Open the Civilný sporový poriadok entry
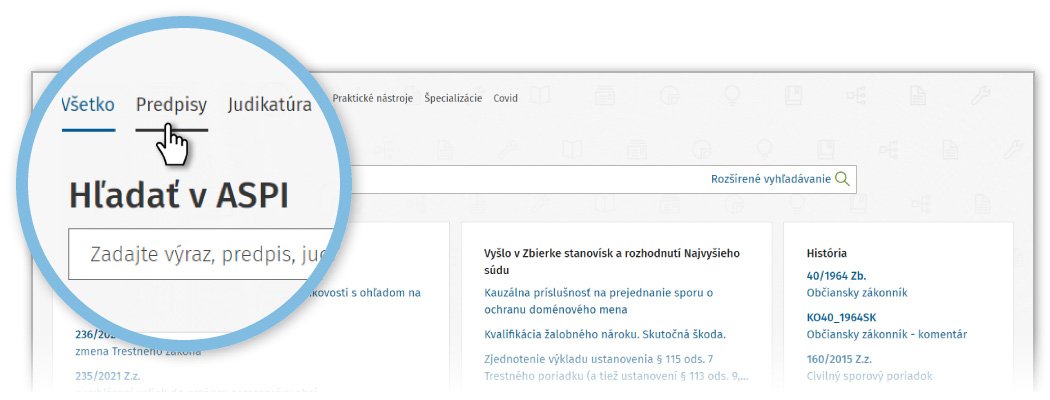The height and width of the screenshot is (400, 1050). pos(869,376)
